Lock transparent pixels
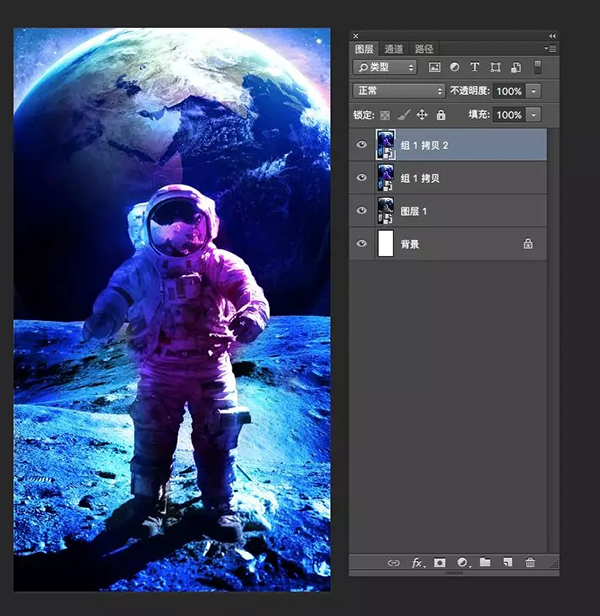 [386, 115]
